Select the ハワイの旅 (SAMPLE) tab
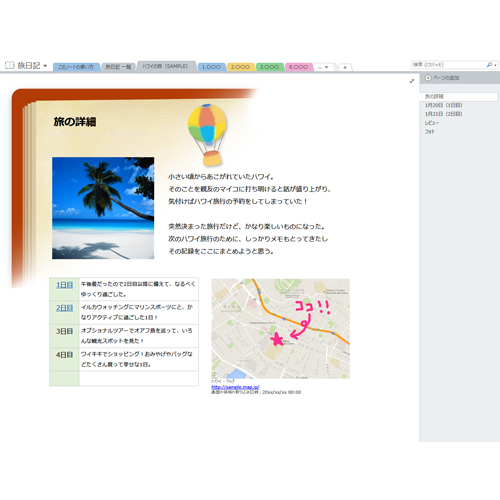Viewport: 500px width, 500px height. click(165, 66)
